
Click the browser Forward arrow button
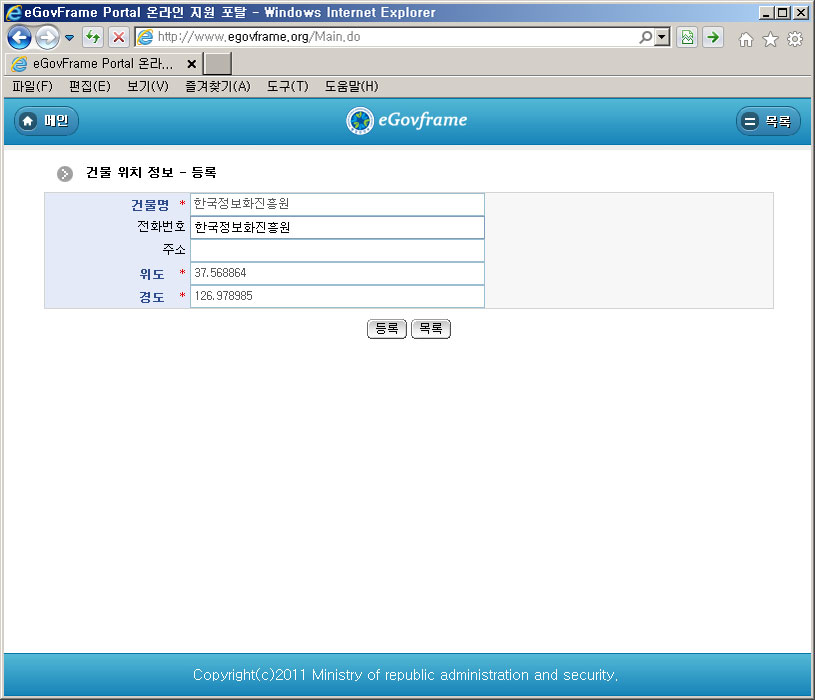[47, 38]
